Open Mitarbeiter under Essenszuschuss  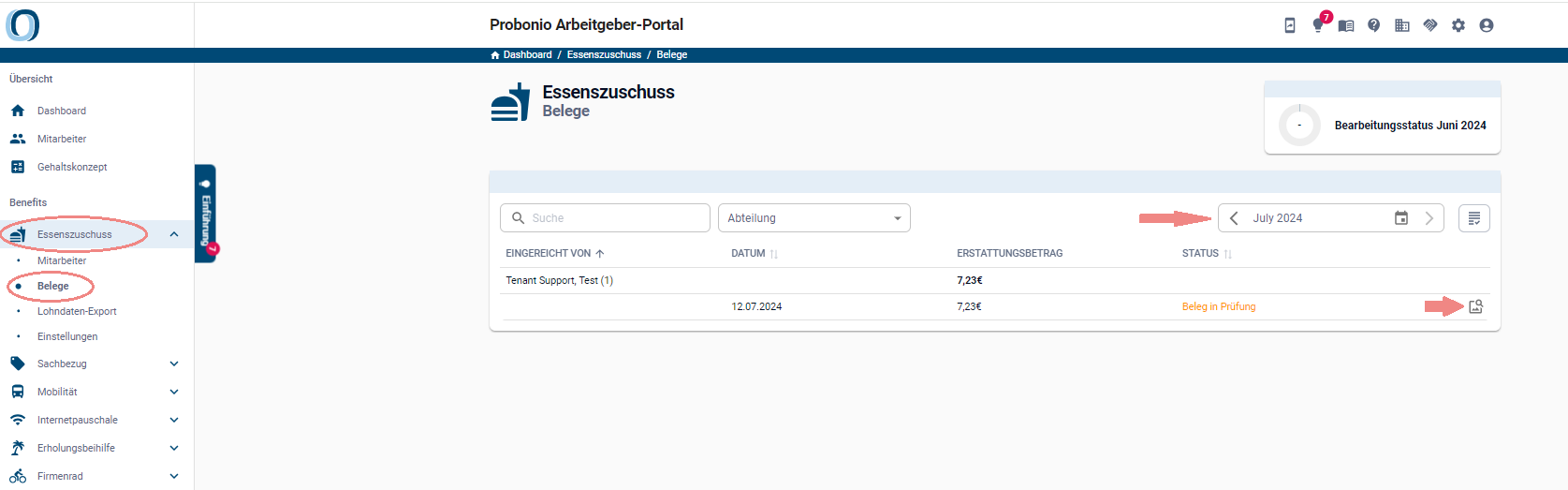pos(62,260)
